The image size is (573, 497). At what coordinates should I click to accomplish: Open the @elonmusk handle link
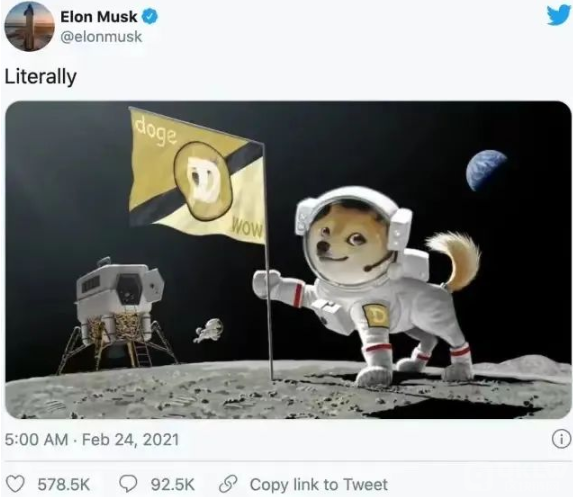101,37
